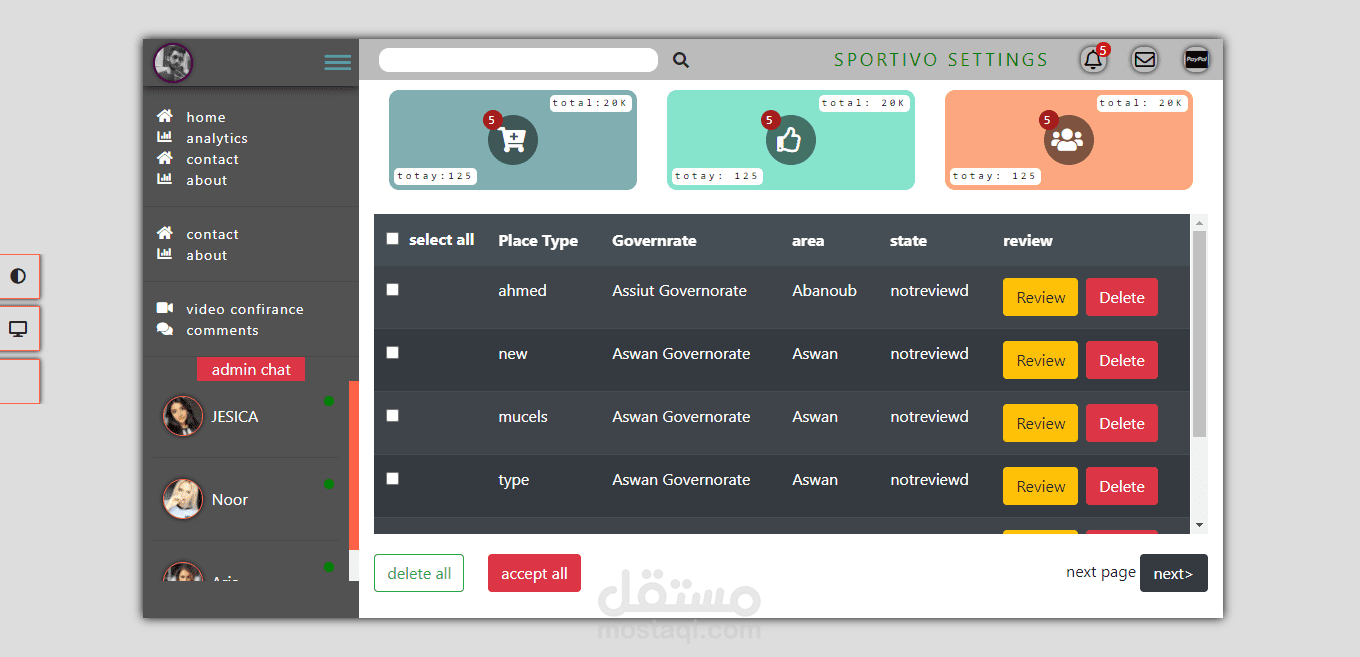The height and width of the screenshot is (657, 1360).
Task: Check the checkbox for the 'new' row
Action: [392, 352]
